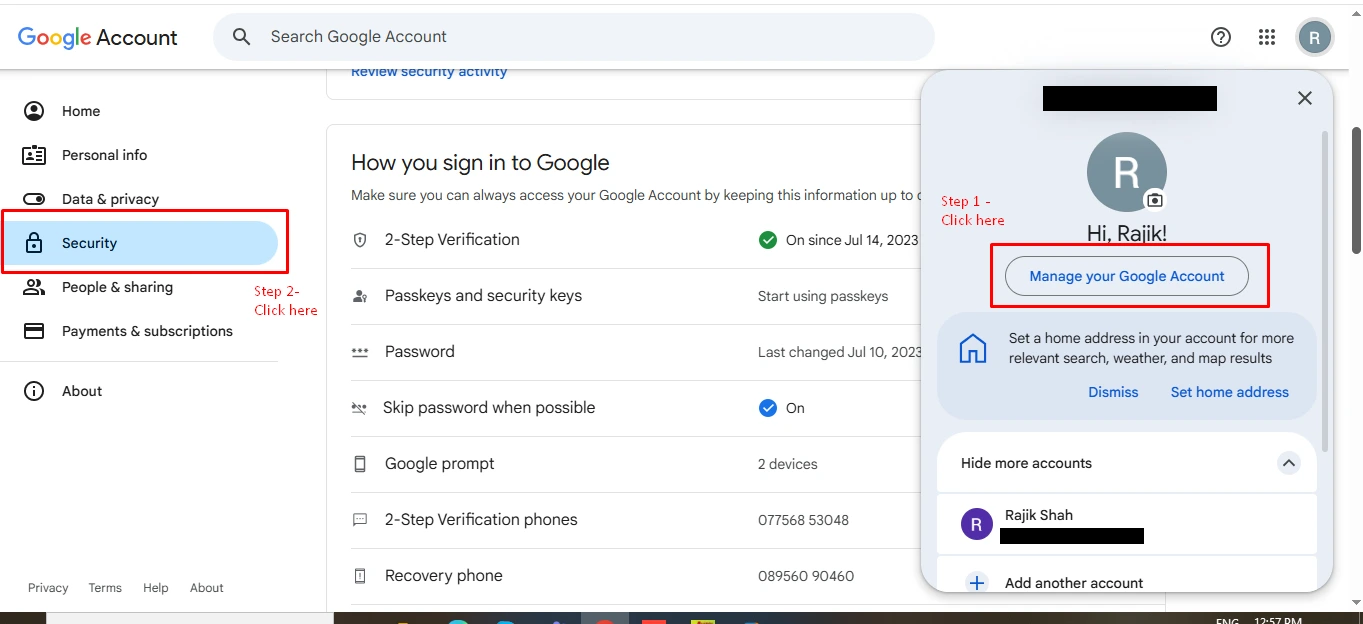Open the Help question mark icon

click(x=1220, y=37)
